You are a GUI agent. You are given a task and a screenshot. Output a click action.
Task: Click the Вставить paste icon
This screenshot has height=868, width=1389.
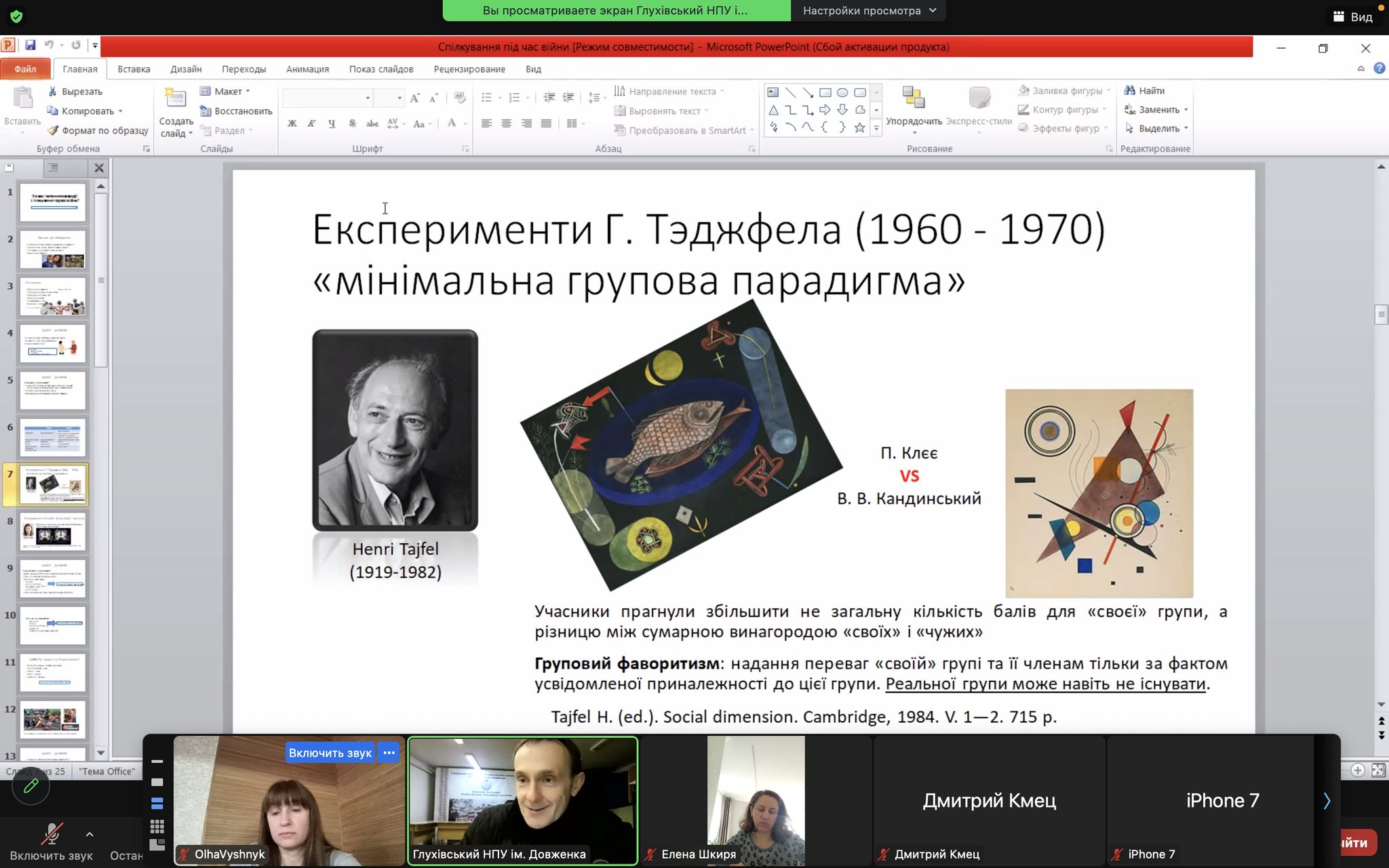point(22,99)
